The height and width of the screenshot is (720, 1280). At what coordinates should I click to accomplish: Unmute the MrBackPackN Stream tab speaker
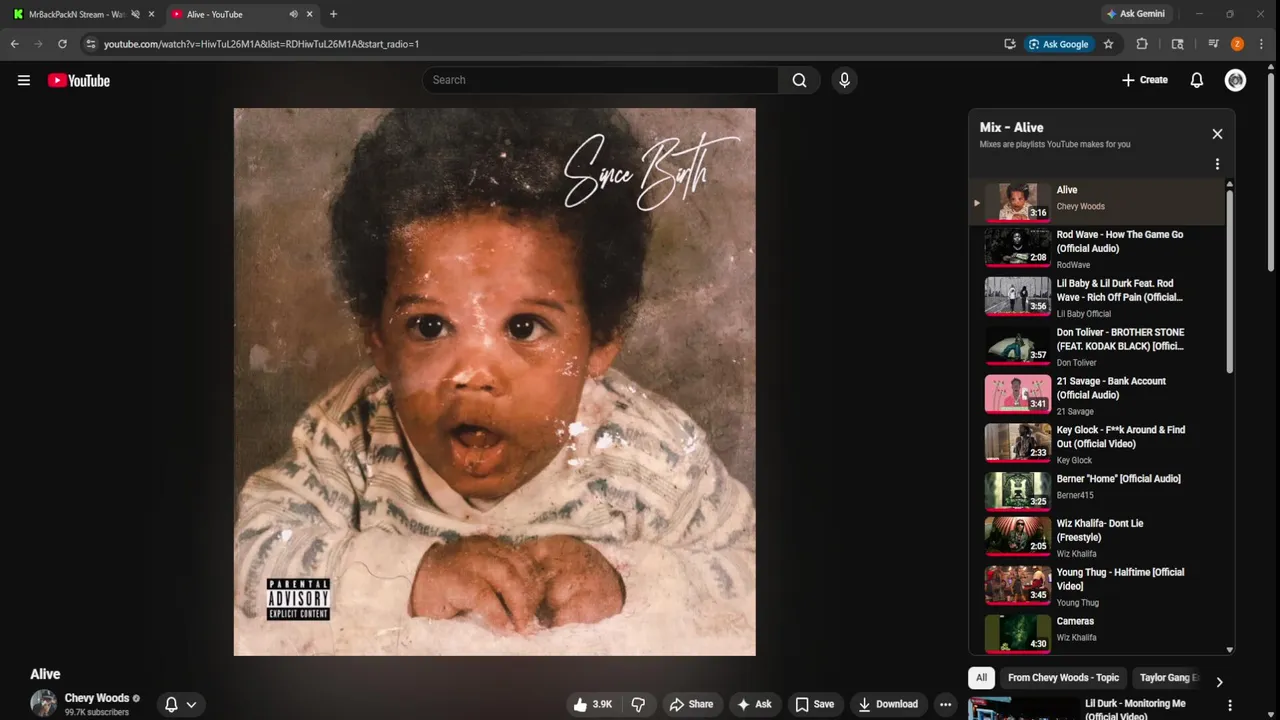click(x=135, y=14)
